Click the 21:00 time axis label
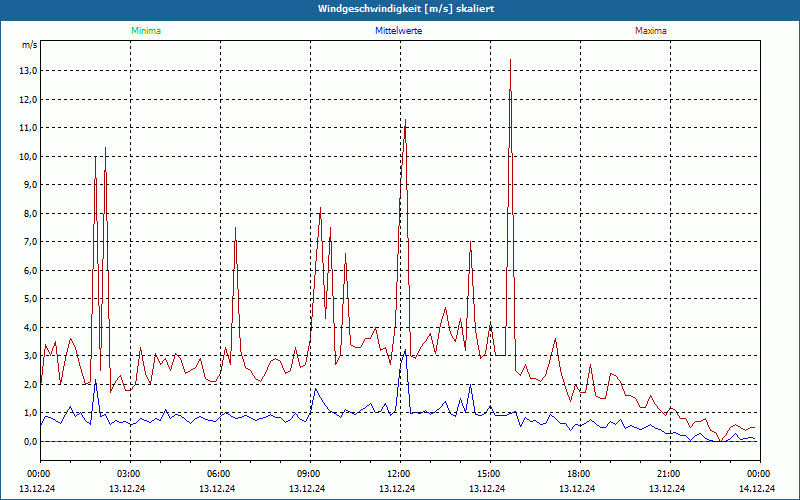Image resolution: width=800 pixels, height=500 pixels. click(x=670, y=474)
